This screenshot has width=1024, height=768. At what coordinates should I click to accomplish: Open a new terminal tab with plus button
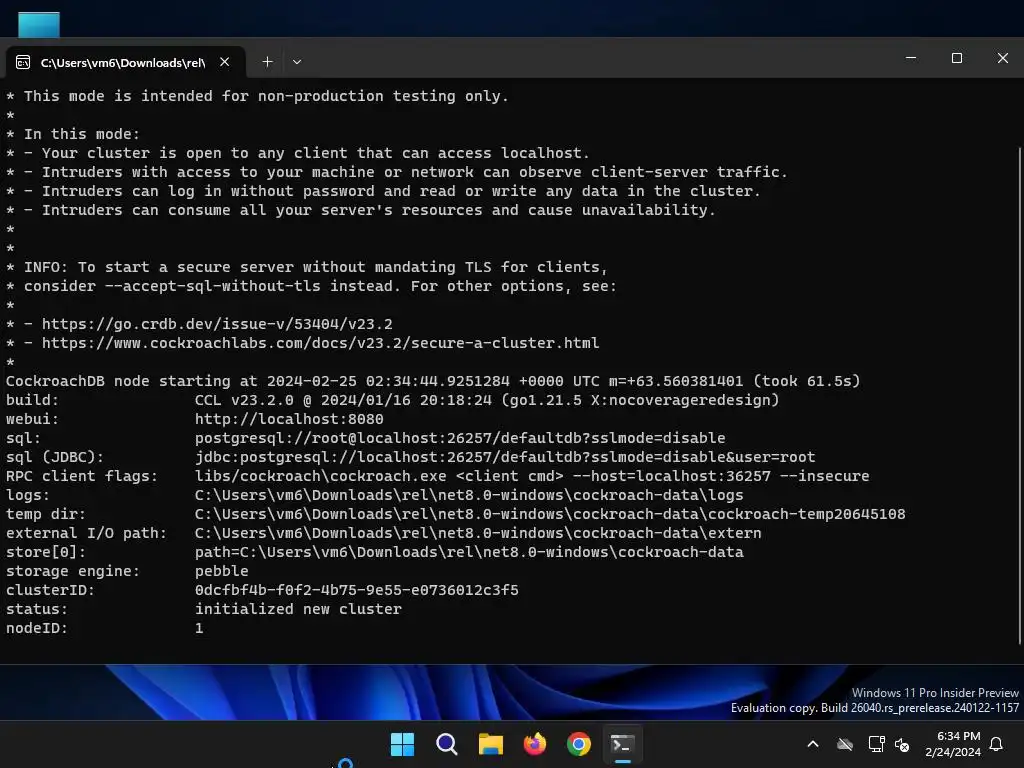click(x=267, y=61)
